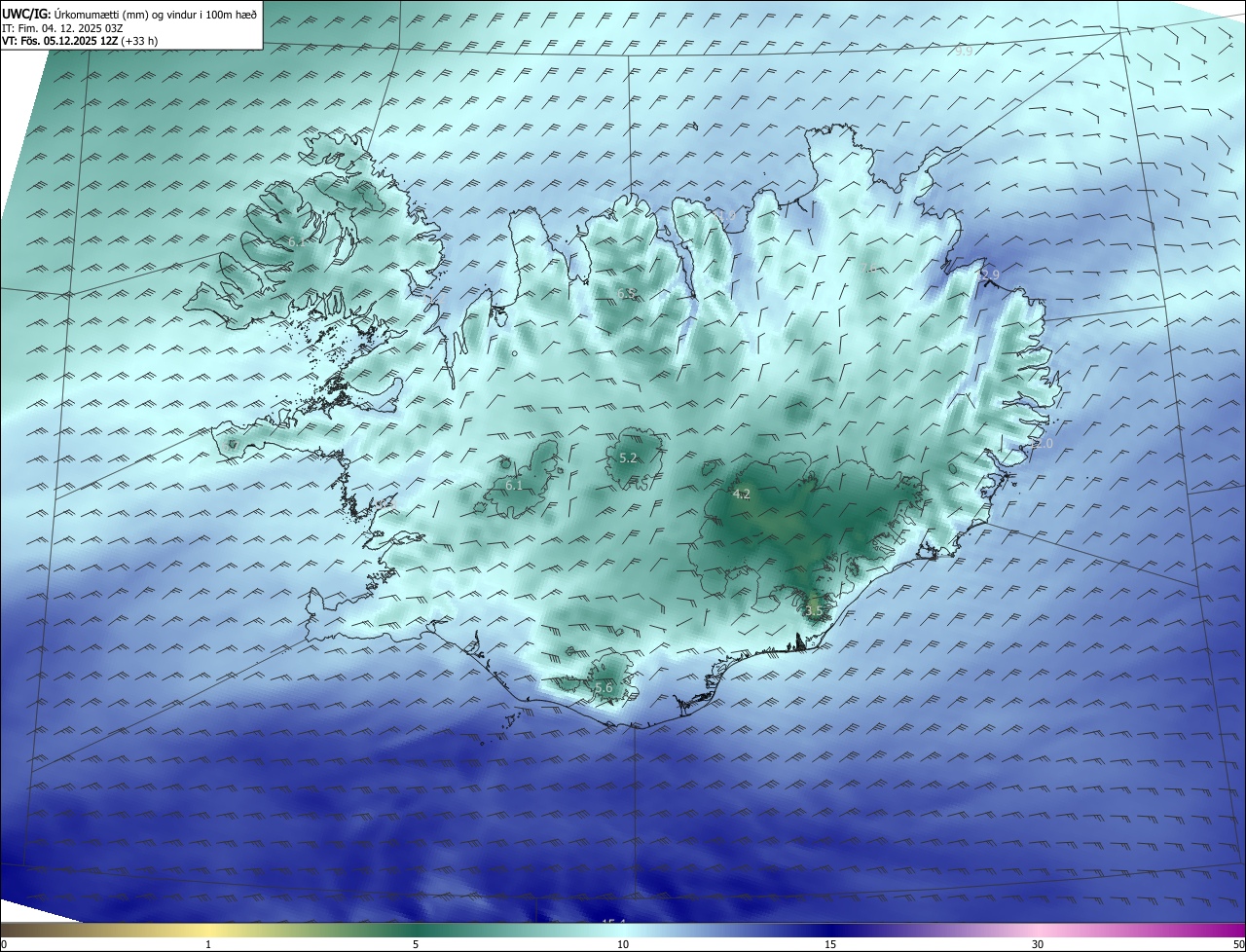The width and height of the screenshot is (1246, 952).
Task: Click the colorbar tick label 10
Action: 623,944
